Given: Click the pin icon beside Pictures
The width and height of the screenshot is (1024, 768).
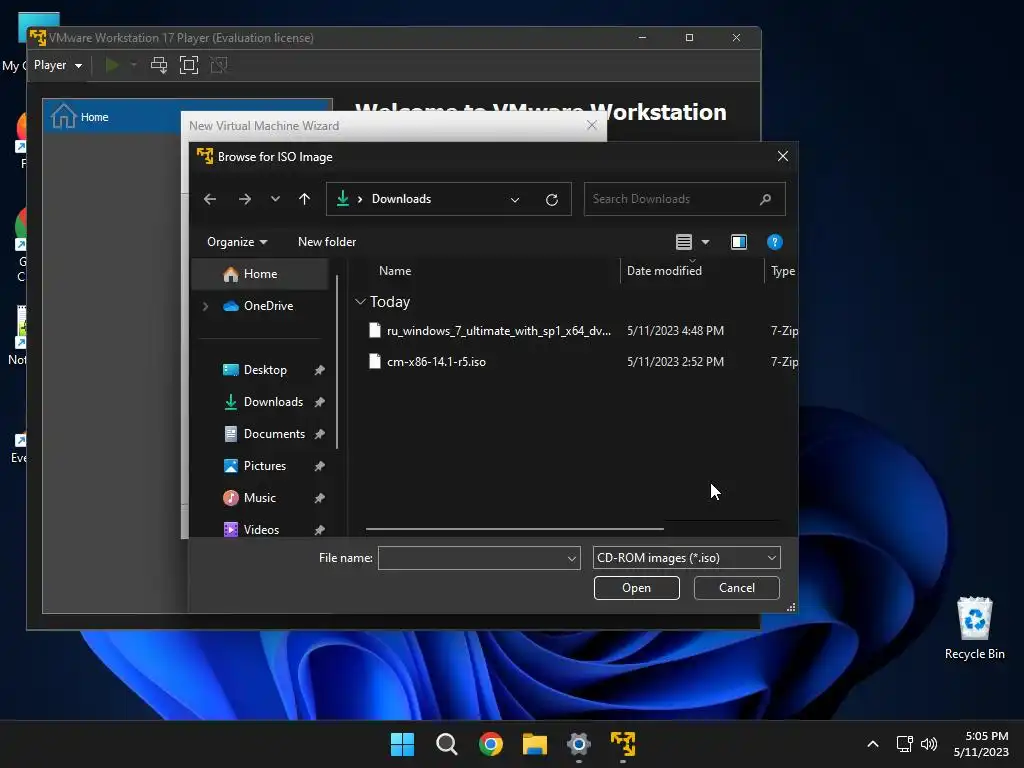Looking at the screenshot, I should 319,466.
